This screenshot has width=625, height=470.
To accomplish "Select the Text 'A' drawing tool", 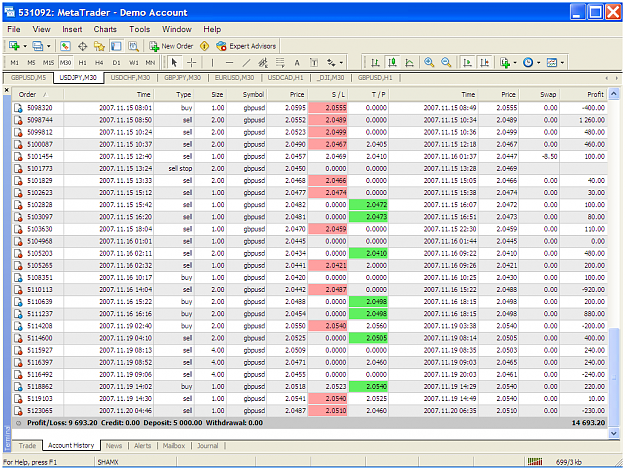I will (297, 63).
